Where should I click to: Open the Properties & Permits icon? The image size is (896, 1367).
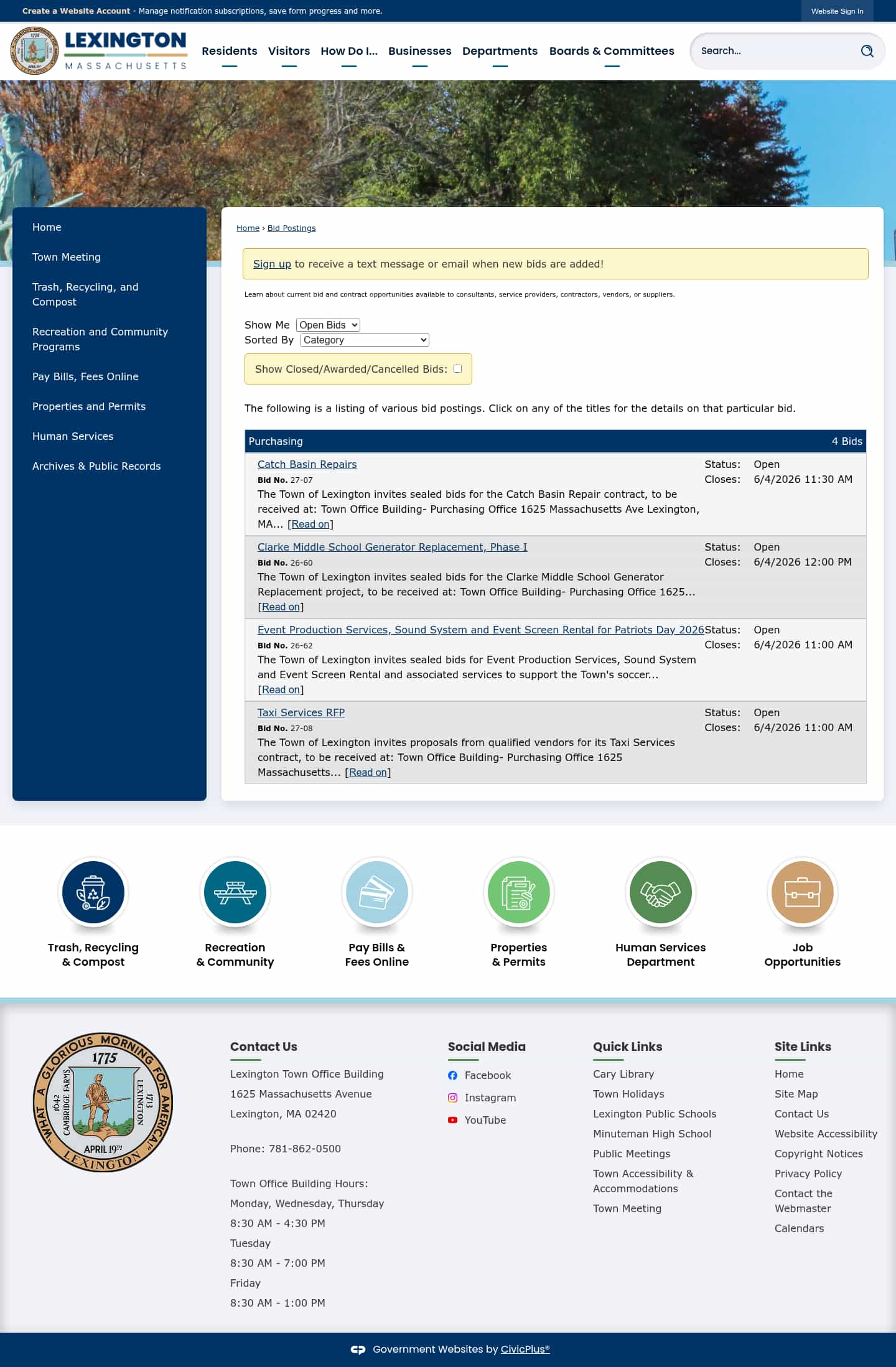pyautogui.click(x=519, y=892)
